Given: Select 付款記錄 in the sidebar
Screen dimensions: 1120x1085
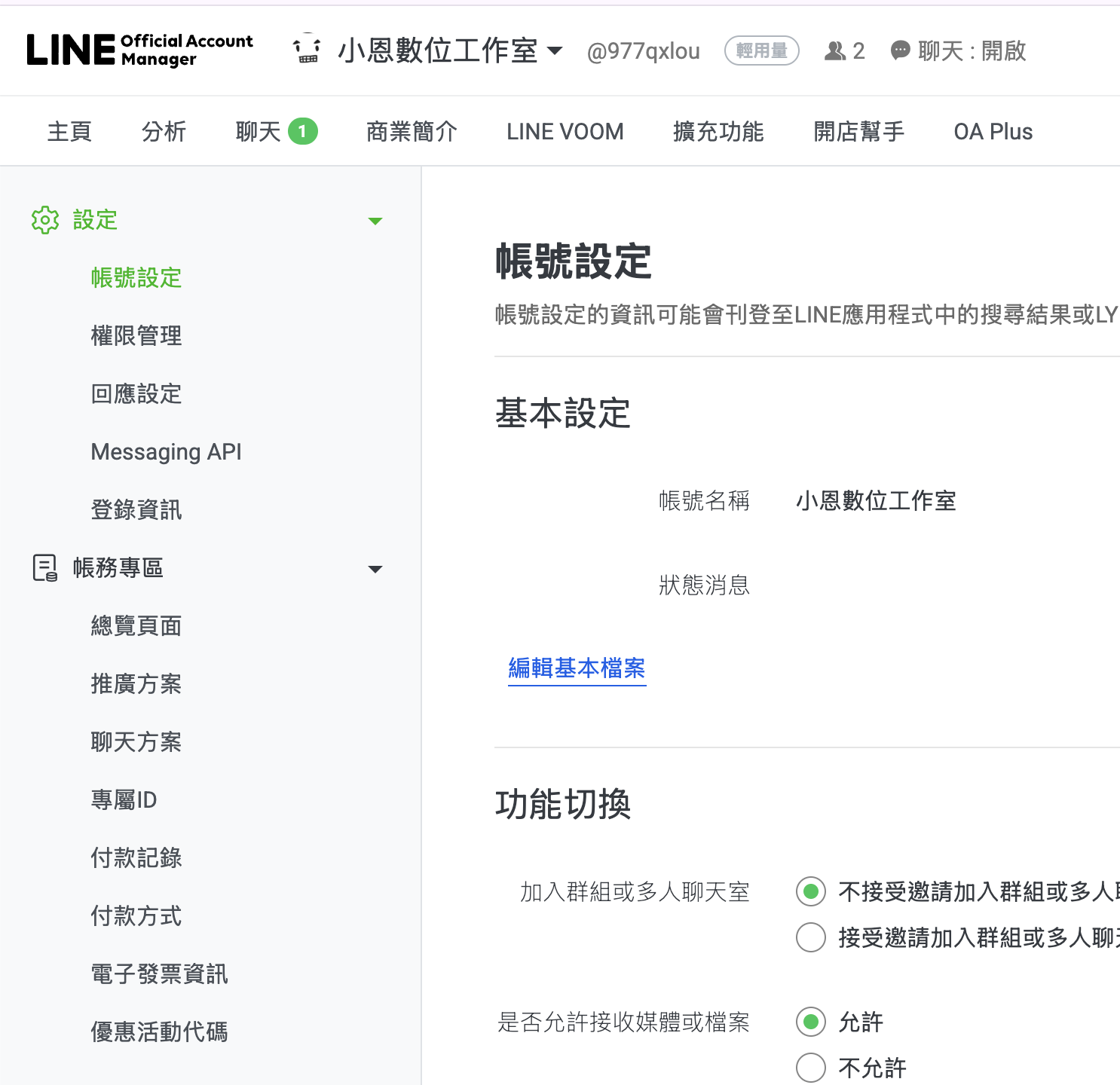Looking at the screenshot, I should pos(136,857).
